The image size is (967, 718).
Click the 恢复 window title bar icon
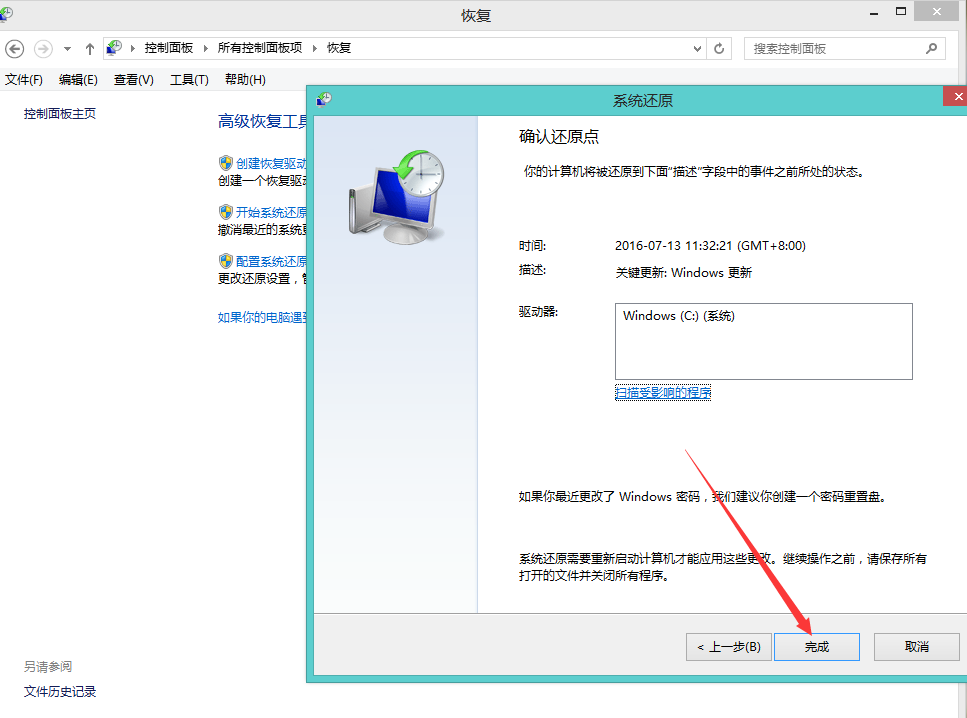tap(6, 14)
